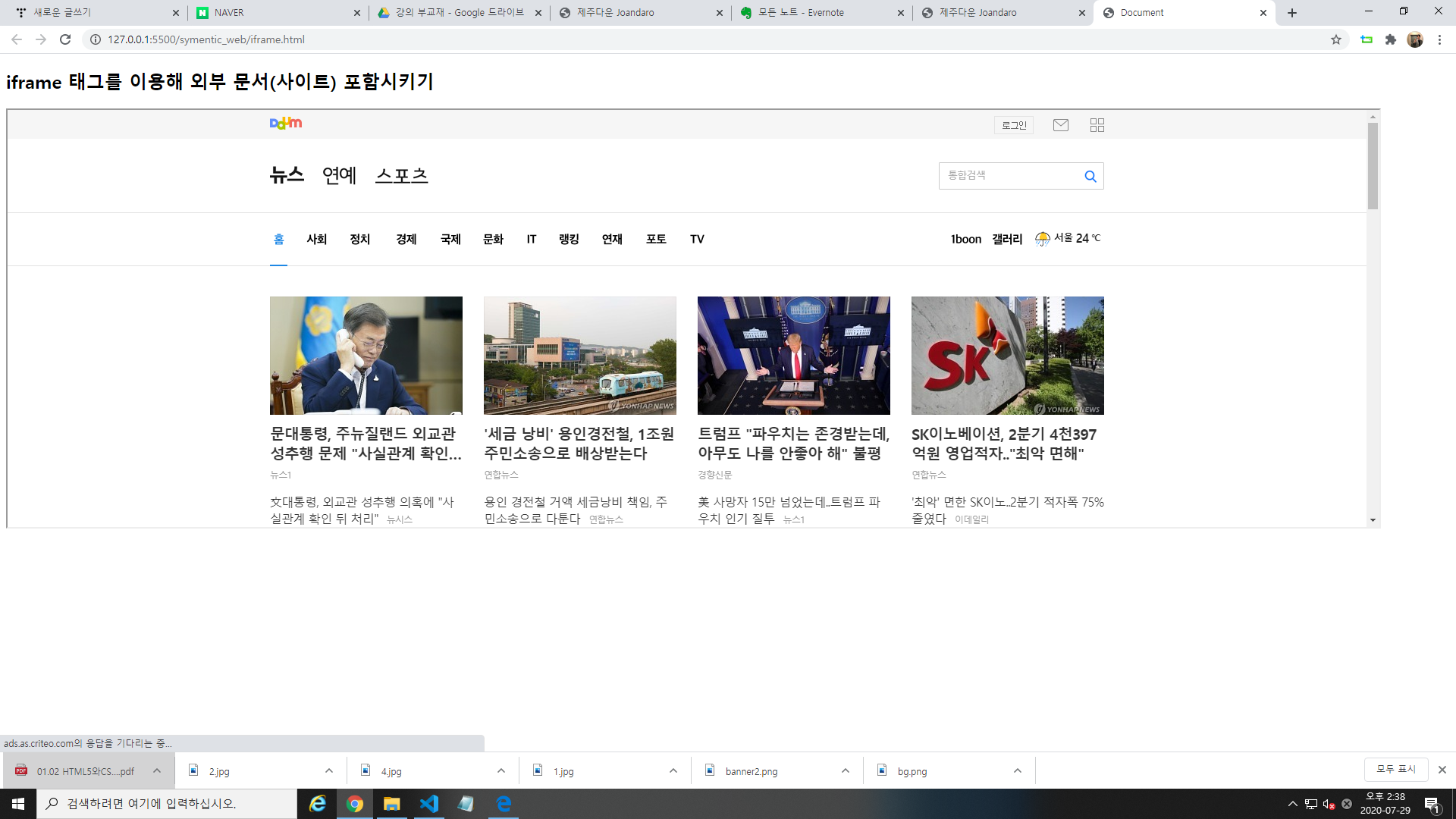Viewport: 1456px width, 819px height.
Task: Click 모두 표시 in downloads bar
Action: pos(1395,769)
